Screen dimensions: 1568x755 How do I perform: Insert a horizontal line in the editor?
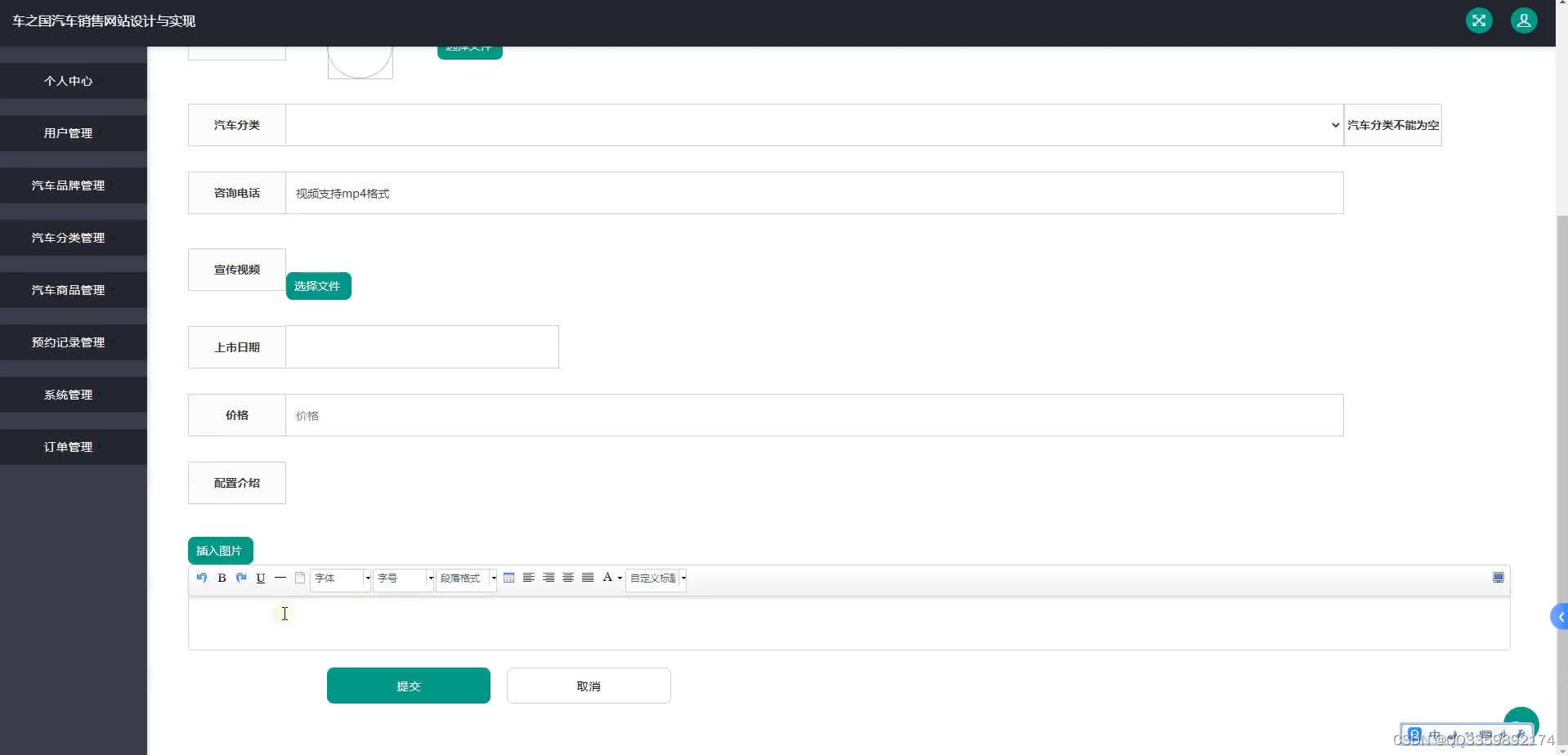280,578
